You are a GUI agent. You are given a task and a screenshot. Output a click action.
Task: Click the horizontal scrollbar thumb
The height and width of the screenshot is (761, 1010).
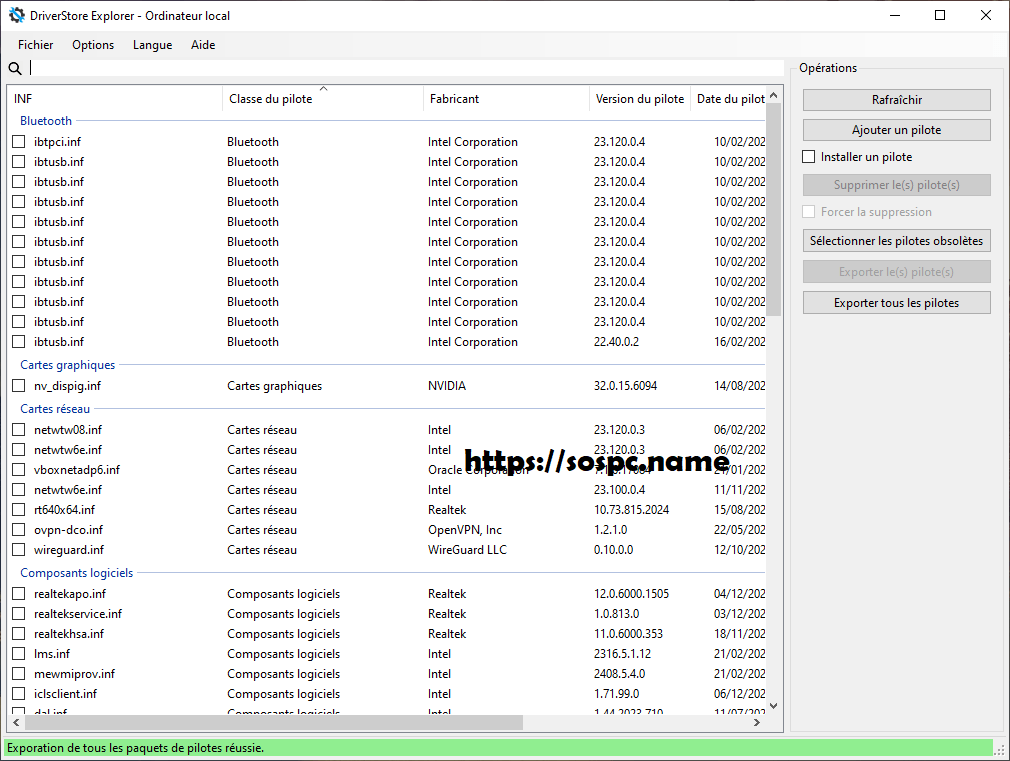point(272,722)
